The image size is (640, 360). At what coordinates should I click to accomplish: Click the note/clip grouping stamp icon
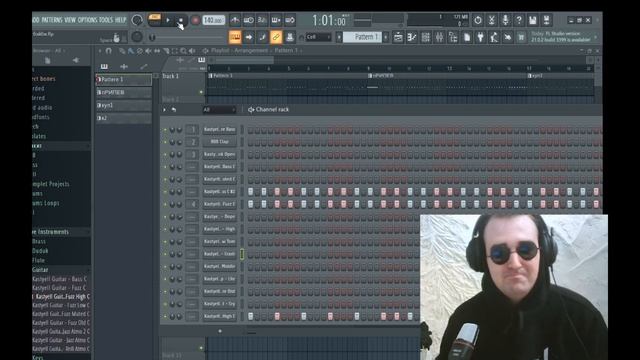coord(290,37)
